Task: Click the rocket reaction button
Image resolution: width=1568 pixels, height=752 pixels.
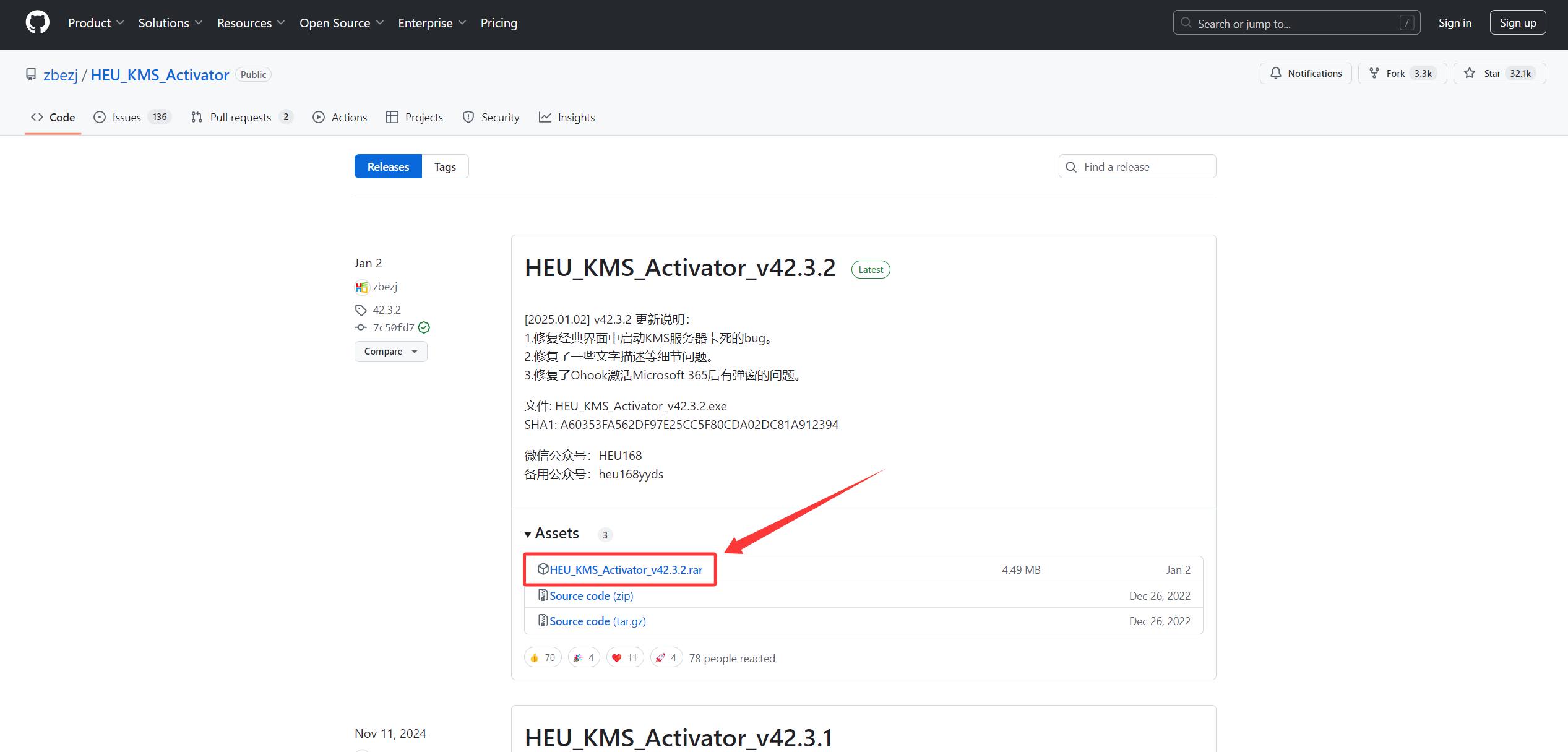Action: 666,657
